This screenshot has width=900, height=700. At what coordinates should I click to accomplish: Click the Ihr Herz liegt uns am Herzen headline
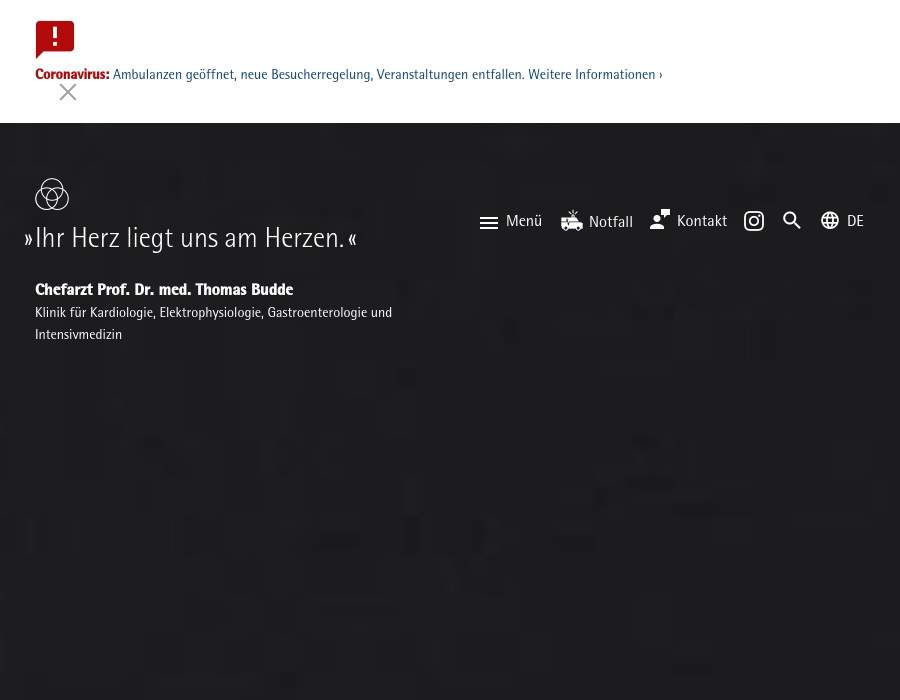click(190, 238)
